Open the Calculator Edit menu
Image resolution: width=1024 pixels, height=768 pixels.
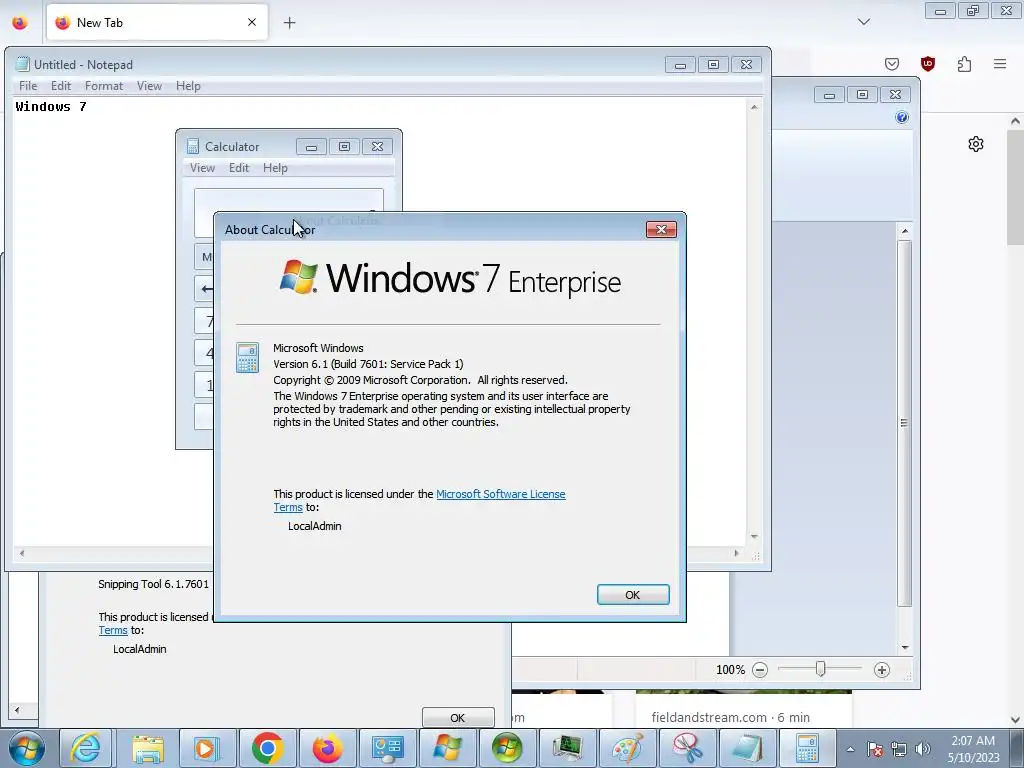coord(238,168)
